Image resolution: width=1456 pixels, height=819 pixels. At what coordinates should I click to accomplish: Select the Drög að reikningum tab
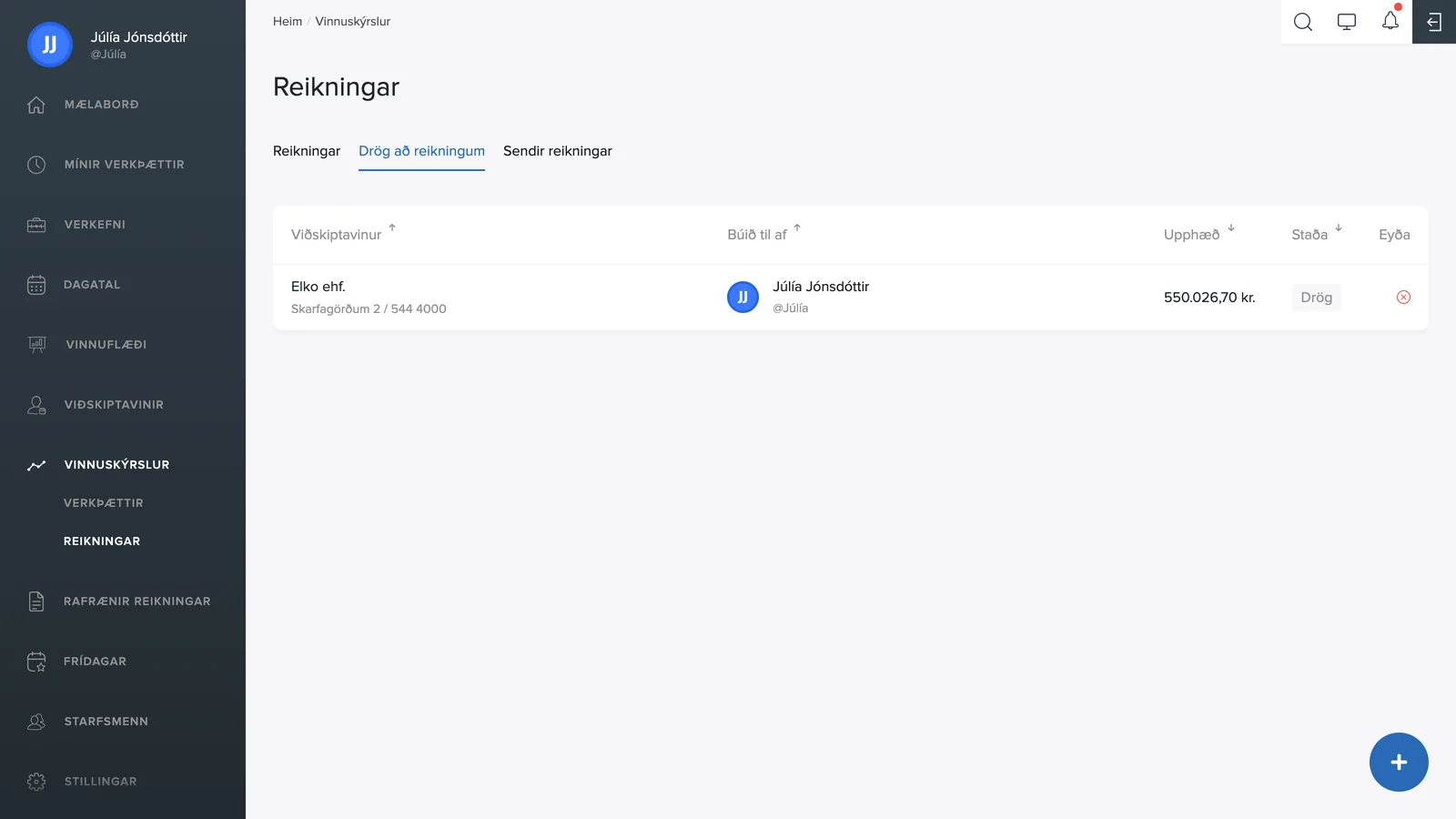pos(421,151)
